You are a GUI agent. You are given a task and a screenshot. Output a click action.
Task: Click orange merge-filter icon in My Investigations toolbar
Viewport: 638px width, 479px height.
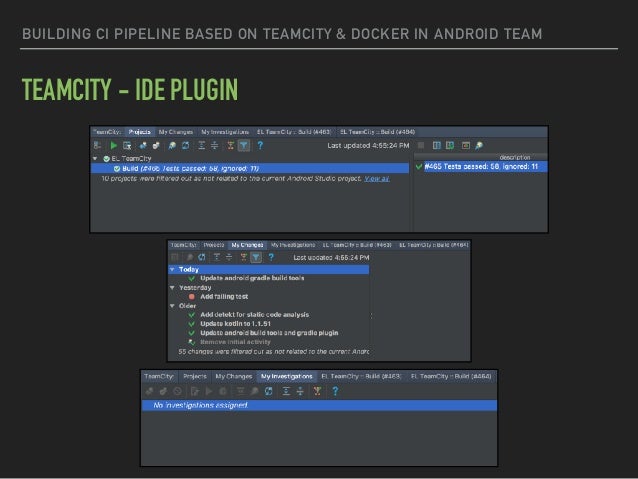(317, 391)
